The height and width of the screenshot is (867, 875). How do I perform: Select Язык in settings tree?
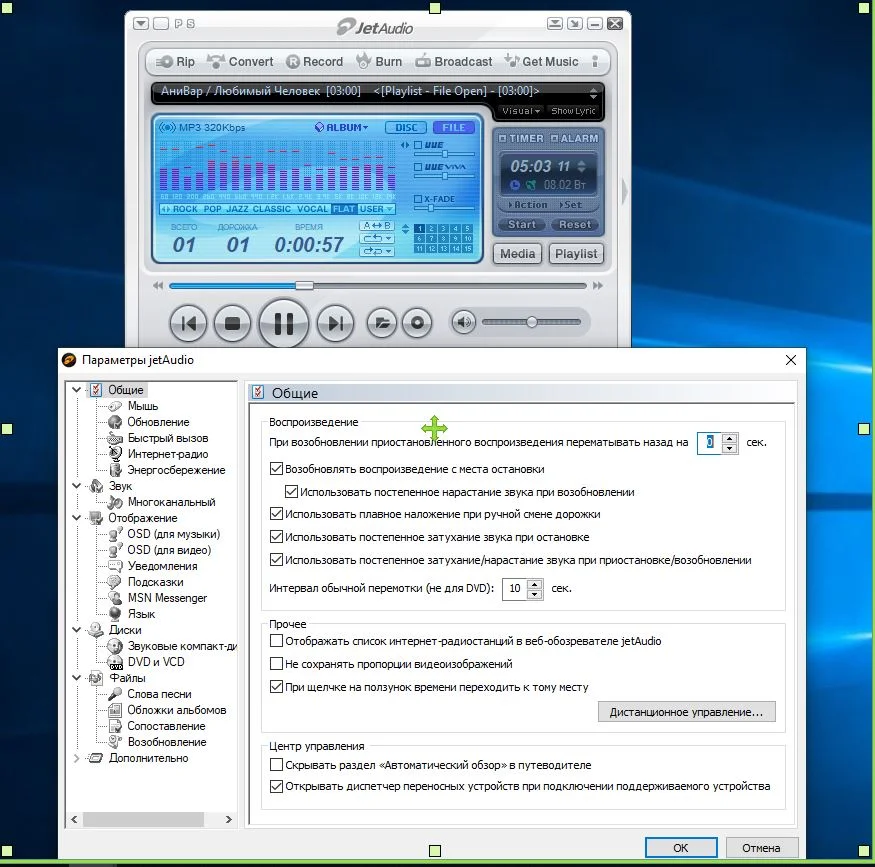point(141,614)
